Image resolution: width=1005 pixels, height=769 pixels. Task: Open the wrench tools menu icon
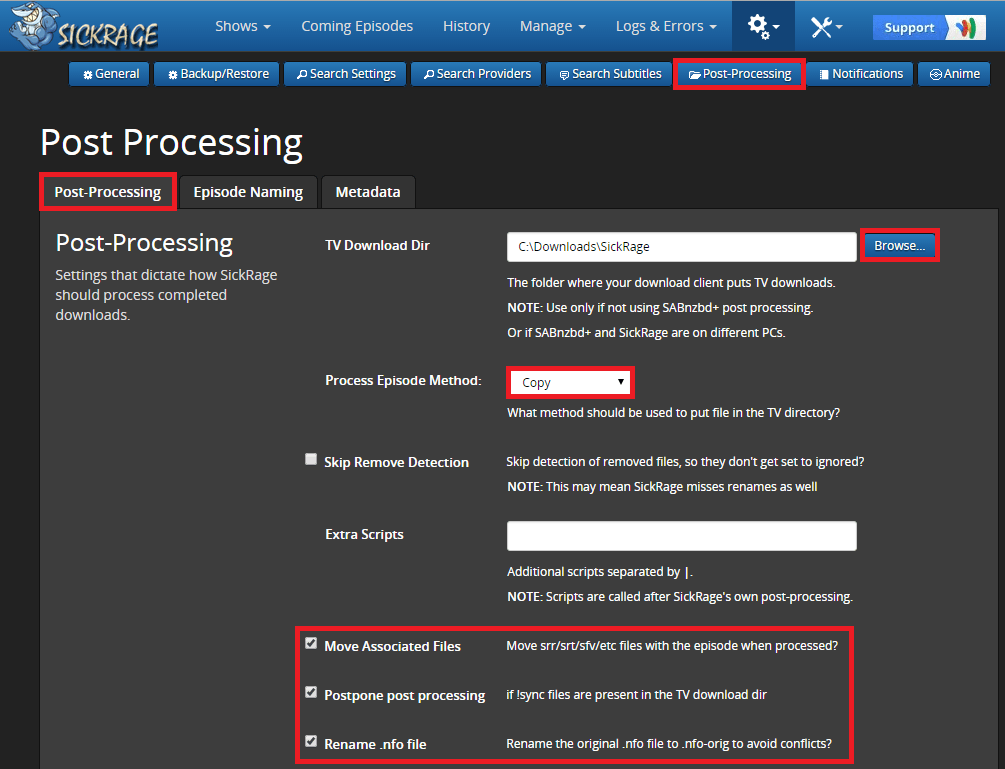(826, 27)
